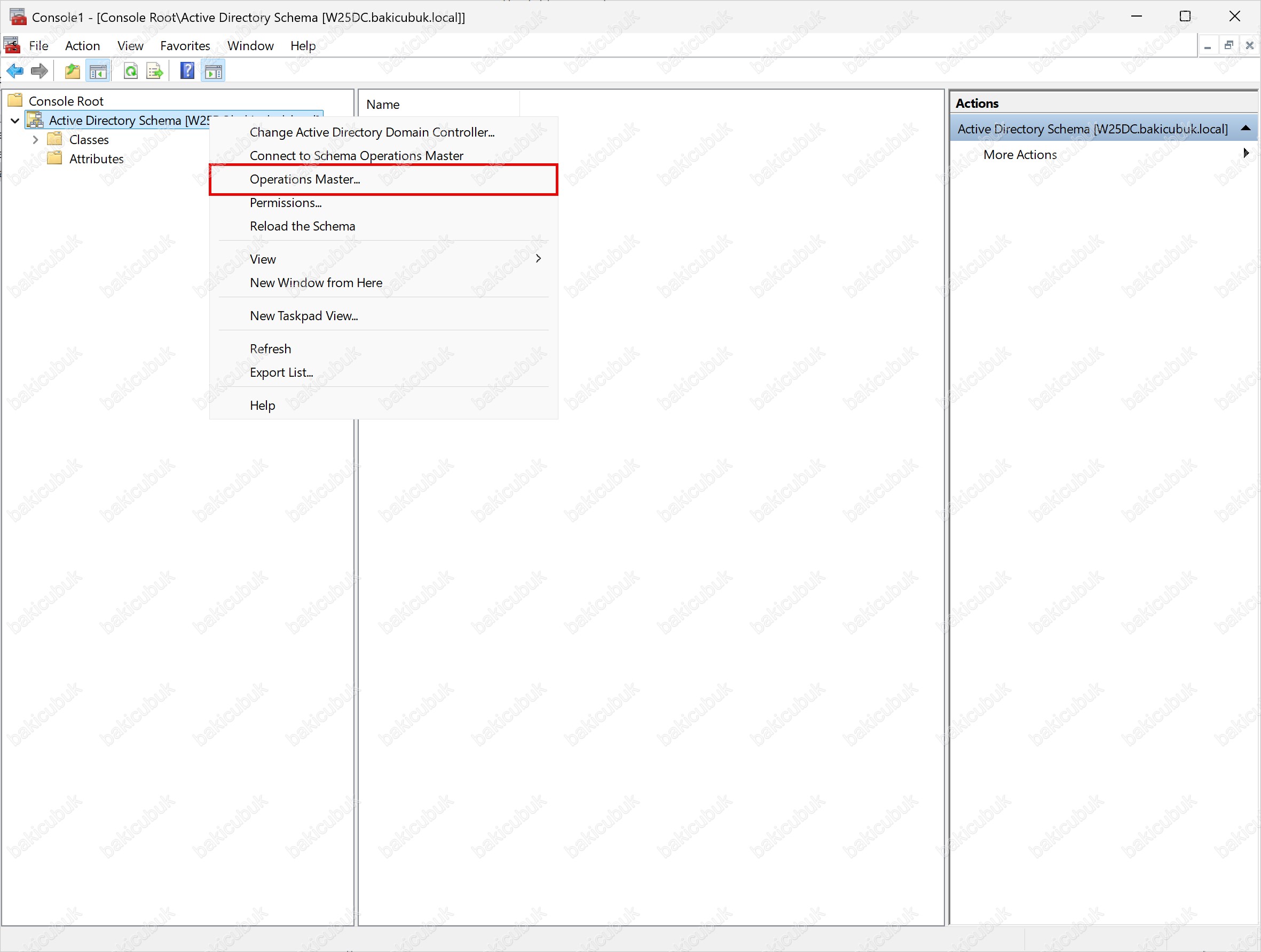Click Help in context menu

pyautogui.click(x=383, y=405)
